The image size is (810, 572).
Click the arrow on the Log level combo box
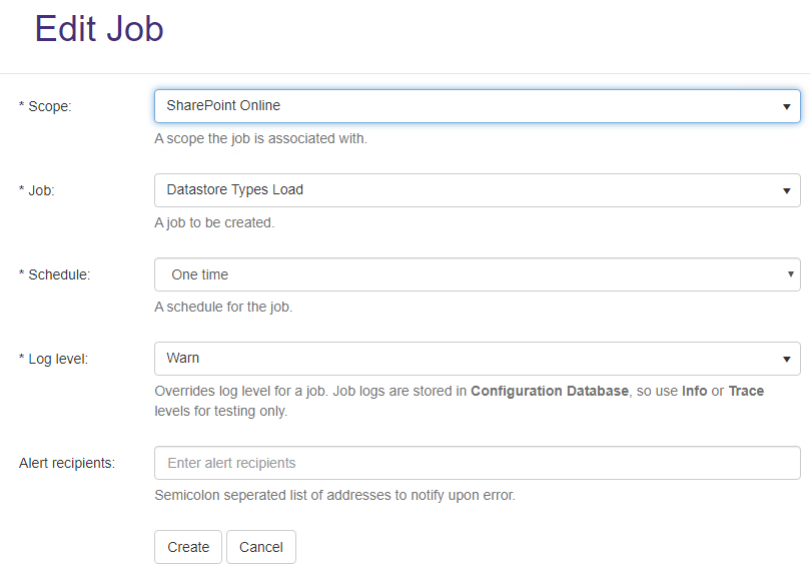787,358
